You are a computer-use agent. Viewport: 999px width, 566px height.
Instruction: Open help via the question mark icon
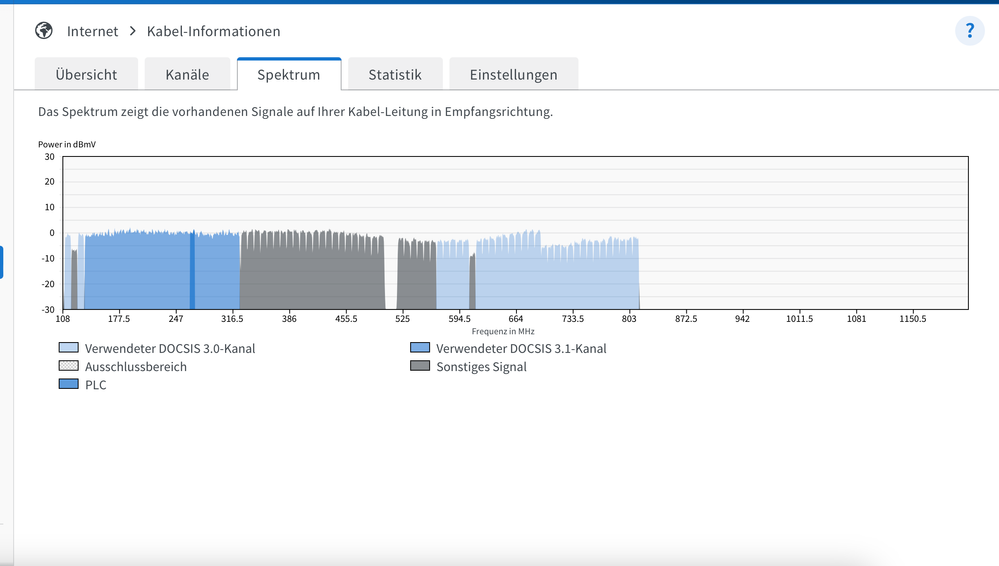click(969, 31)
